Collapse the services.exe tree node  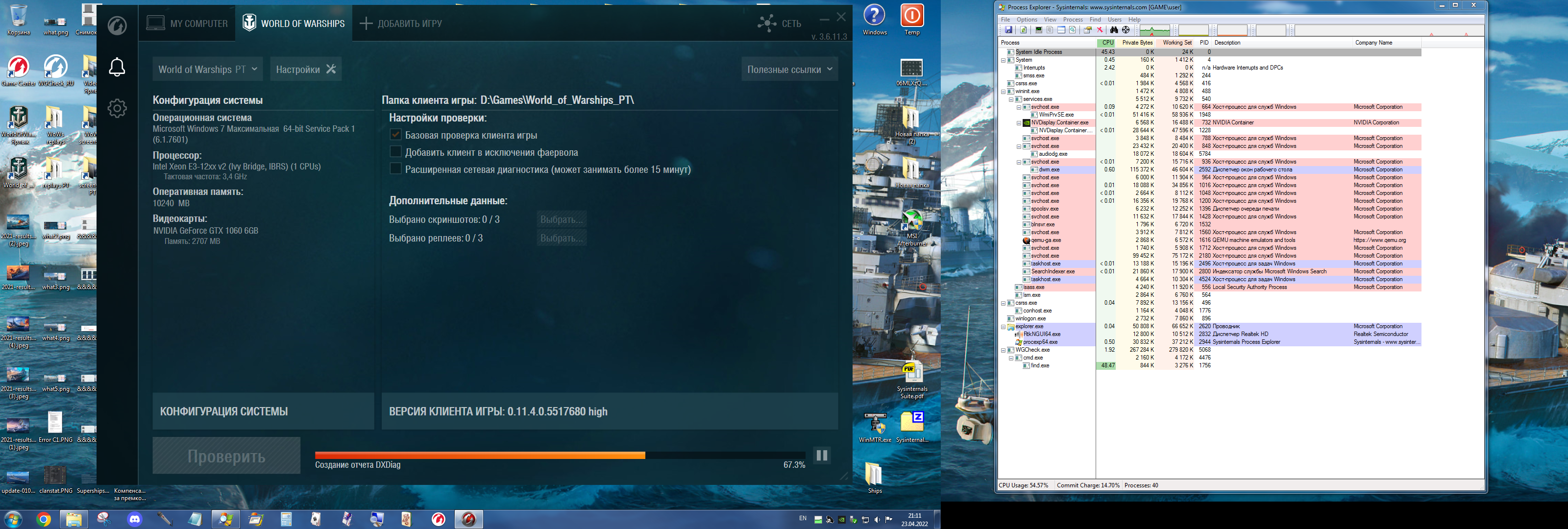[x=1011, y=99]
